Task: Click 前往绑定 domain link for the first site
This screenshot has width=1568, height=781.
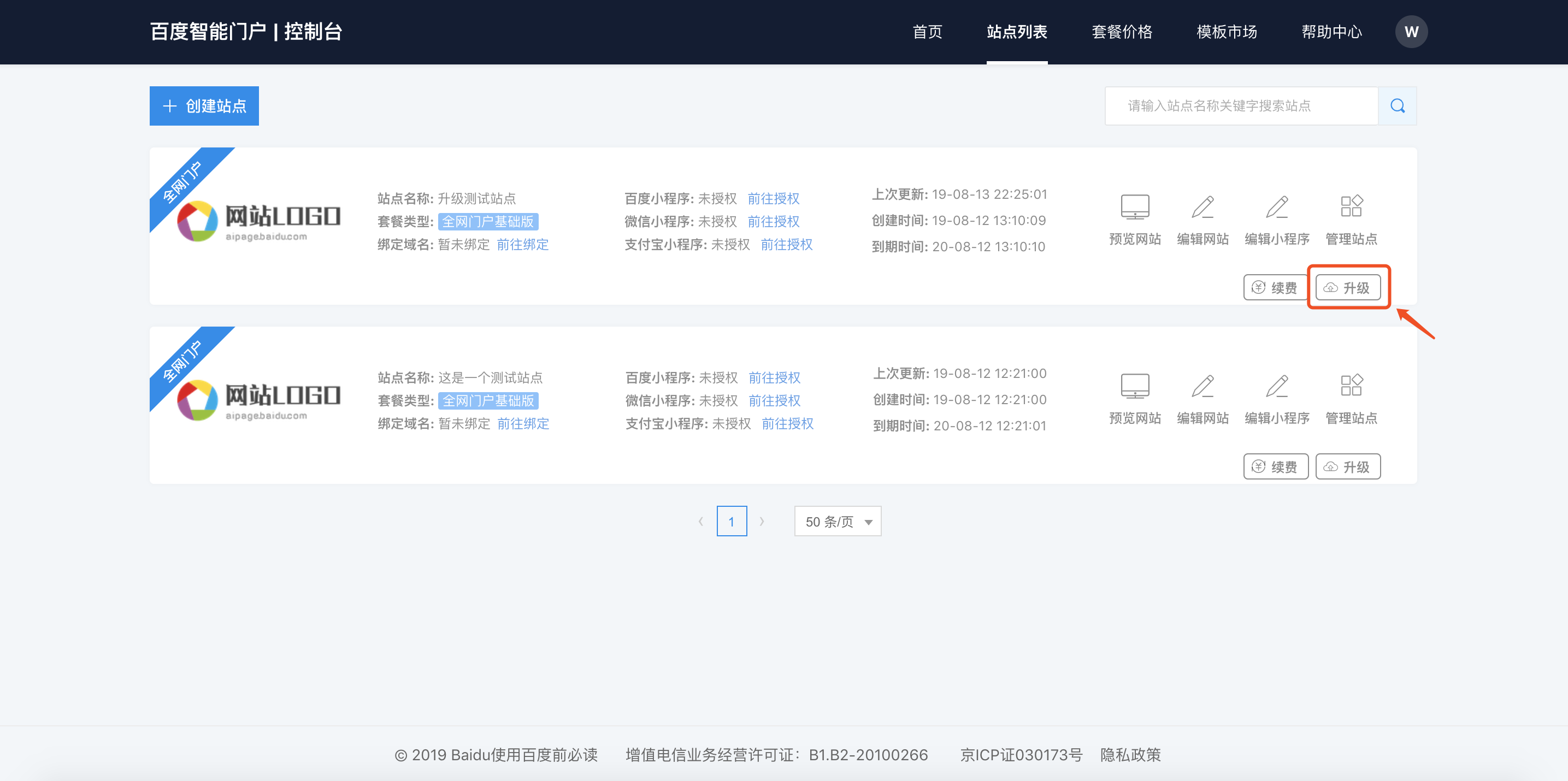Action: pyautogui.click(x=522, y=245)
